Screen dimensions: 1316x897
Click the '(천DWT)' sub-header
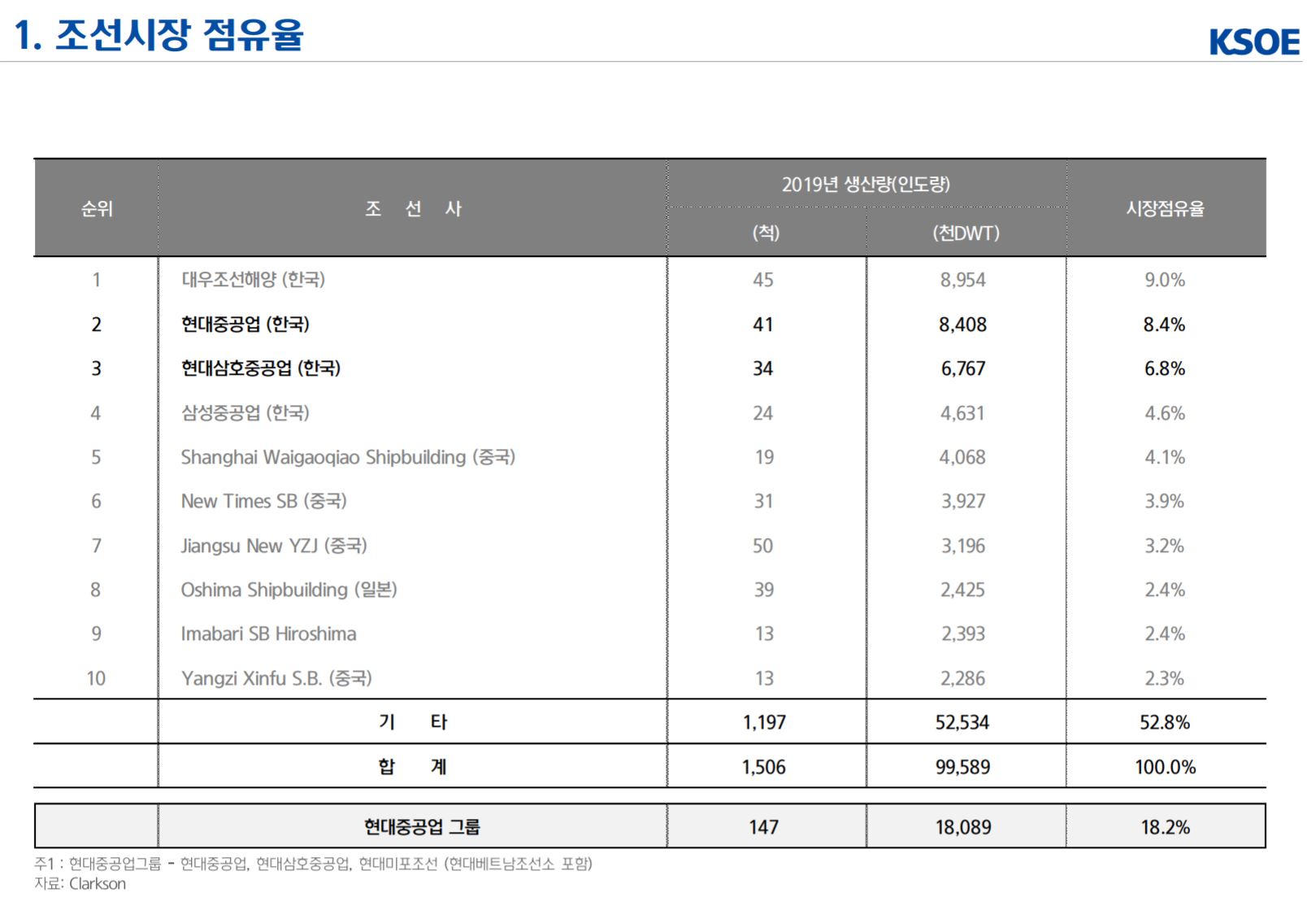[966, 233]
